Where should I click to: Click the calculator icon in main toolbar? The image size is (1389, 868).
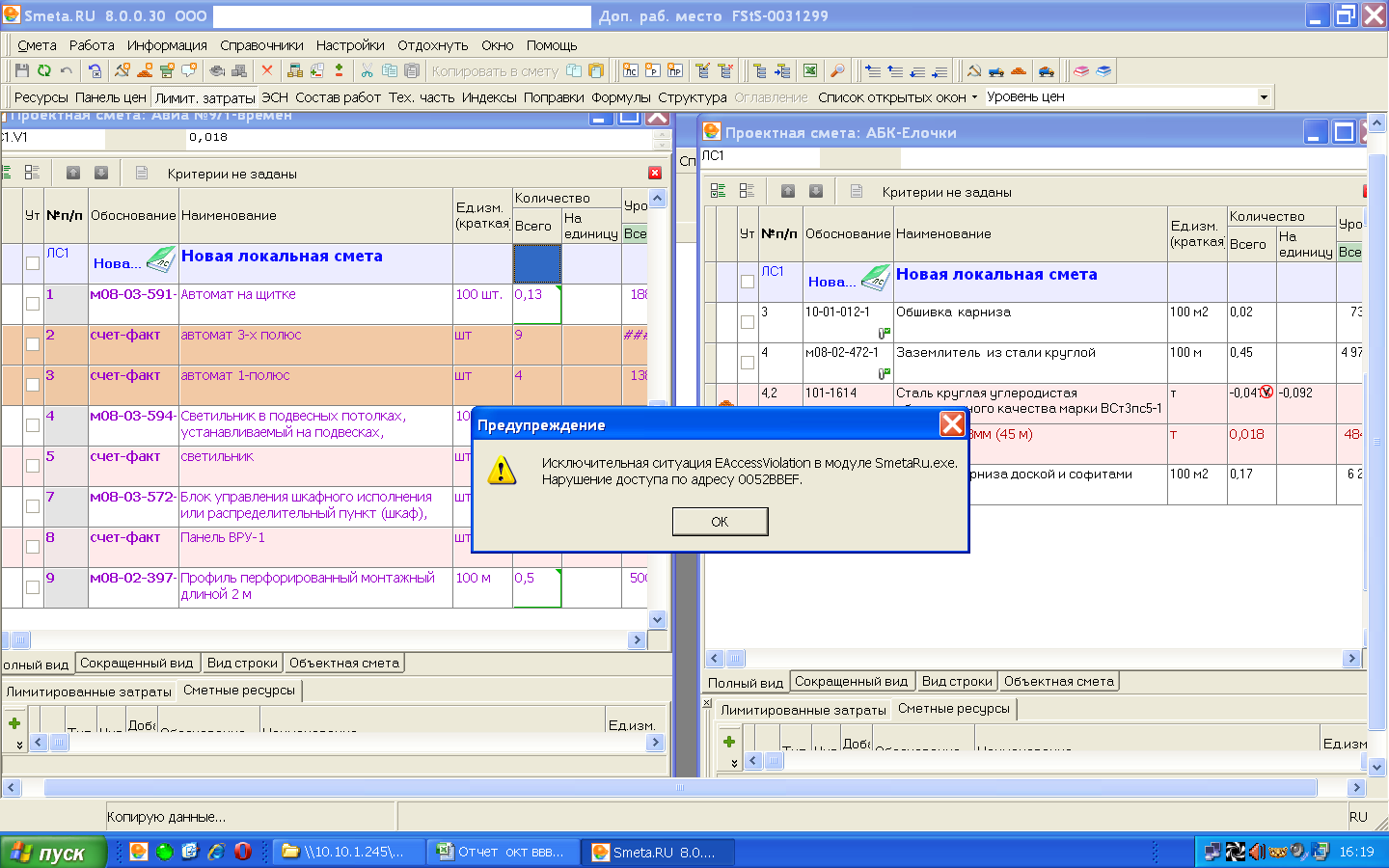pyautogui.click(x=295, y=70)
